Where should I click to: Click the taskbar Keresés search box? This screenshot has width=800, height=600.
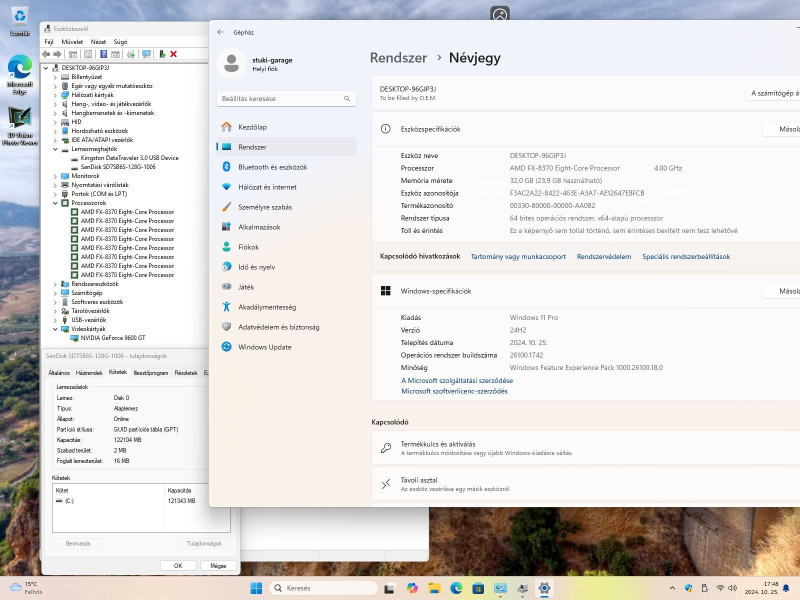tap(323, 588)
